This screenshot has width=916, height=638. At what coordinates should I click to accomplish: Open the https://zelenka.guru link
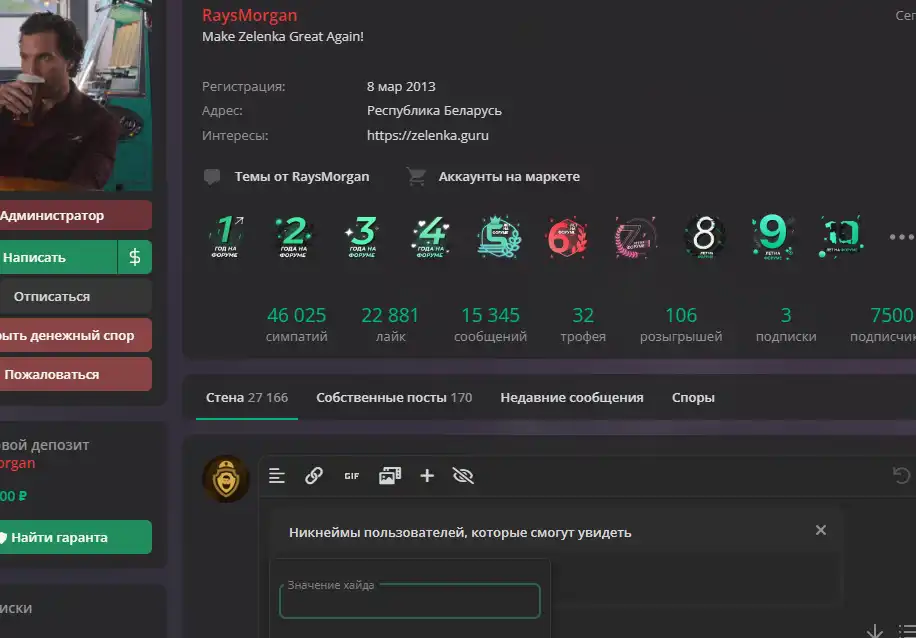pos(428,136)
